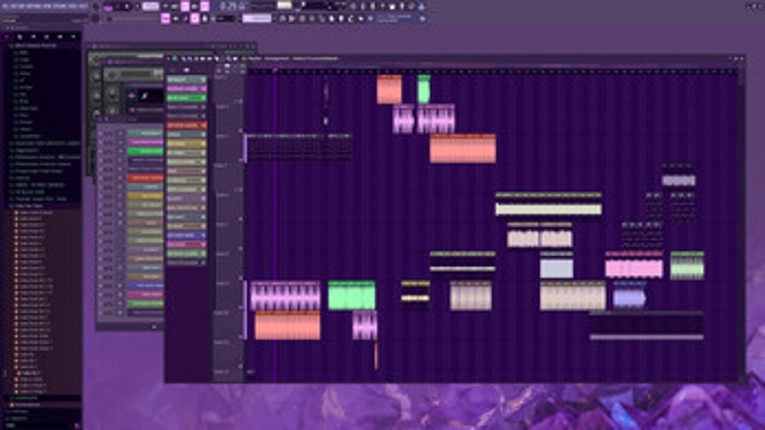765x430 pixels.
Task: Select the magenta pattern in the picker panel
Action: pos(187,88)
